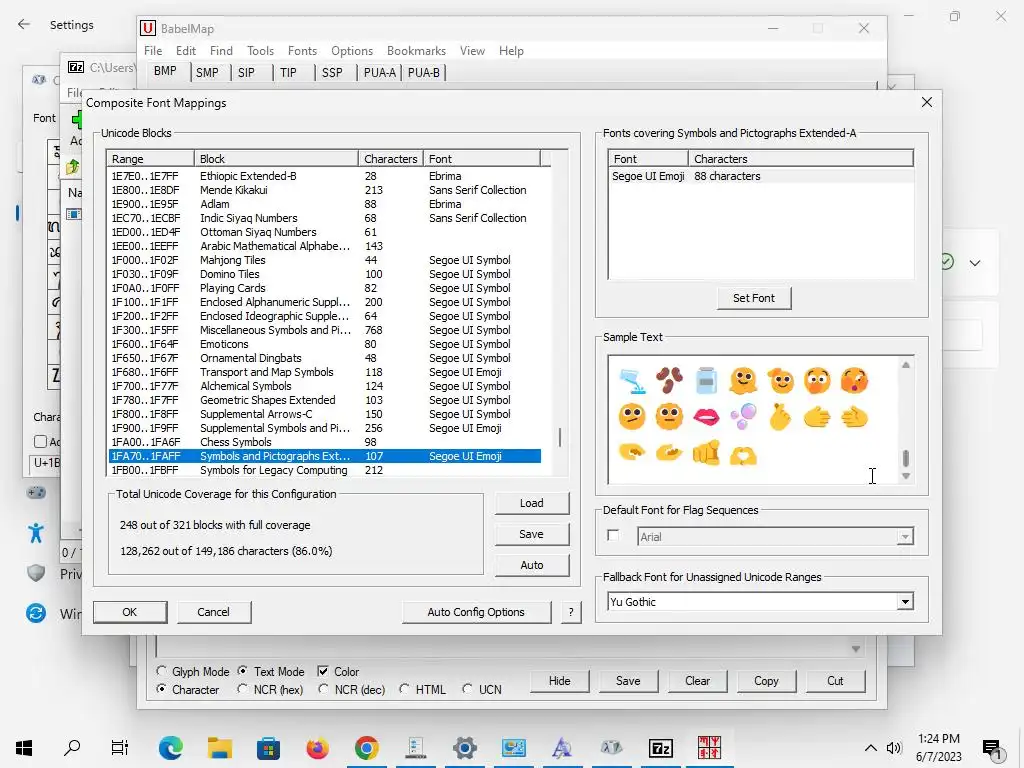
Task: Click the bubbles emoji in Sample Text
Action: [743, 417]
